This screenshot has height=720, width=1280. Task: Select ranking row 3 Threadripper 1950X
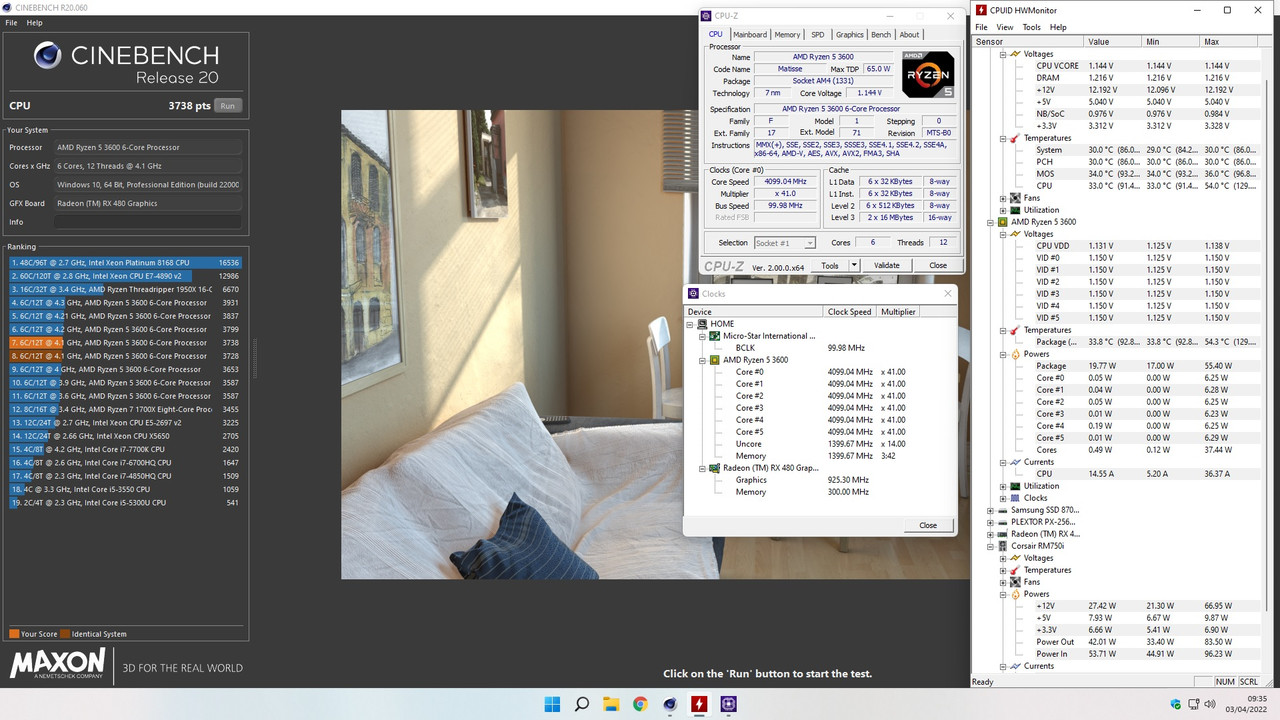point(125,289)
